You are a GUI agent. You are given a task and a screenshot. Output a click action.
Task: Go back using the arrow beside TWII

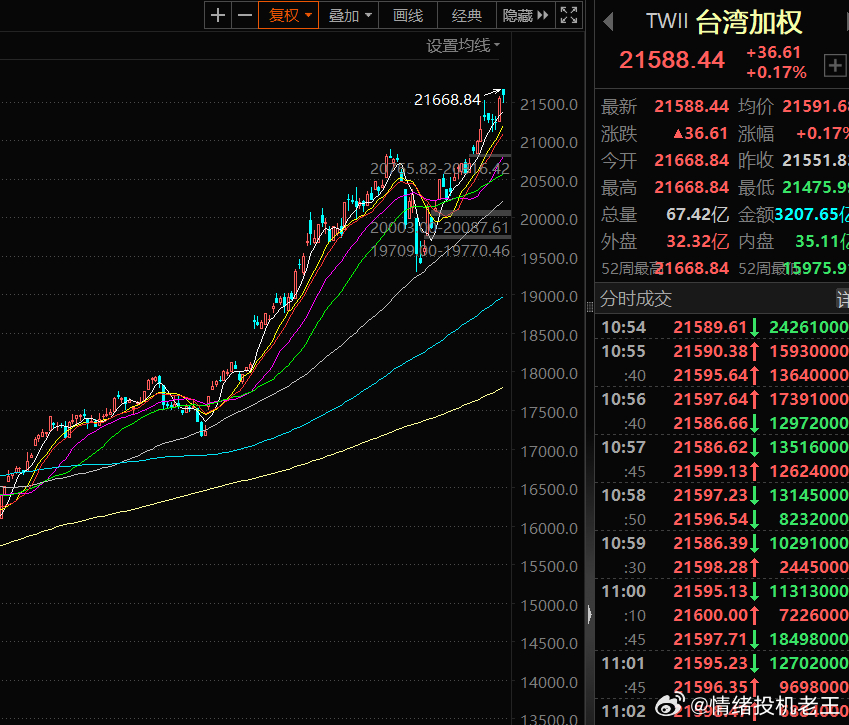(609, 22)
